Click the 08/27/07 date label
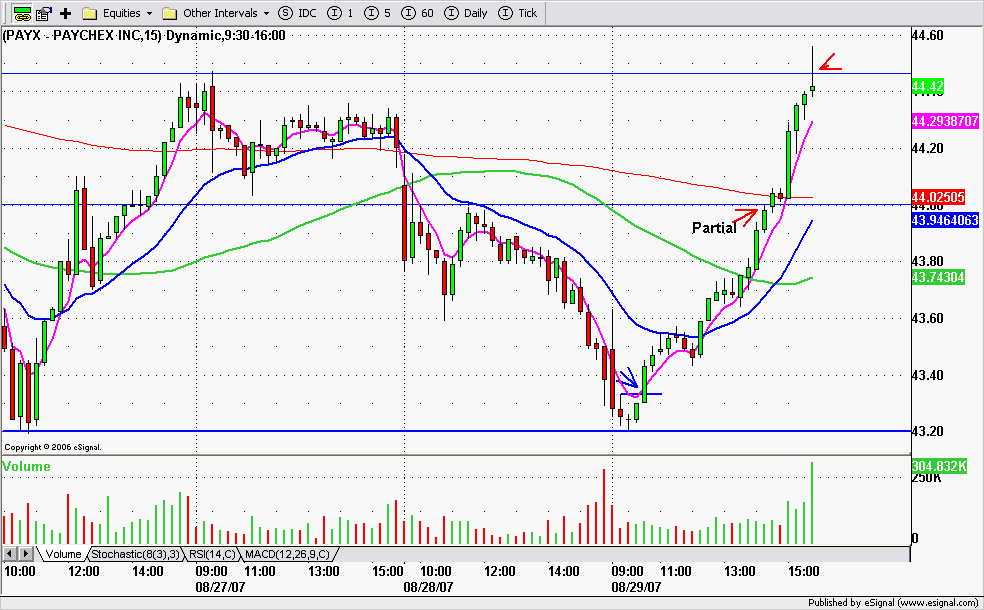Screen dimensions: 984x610 pos(220,587)
